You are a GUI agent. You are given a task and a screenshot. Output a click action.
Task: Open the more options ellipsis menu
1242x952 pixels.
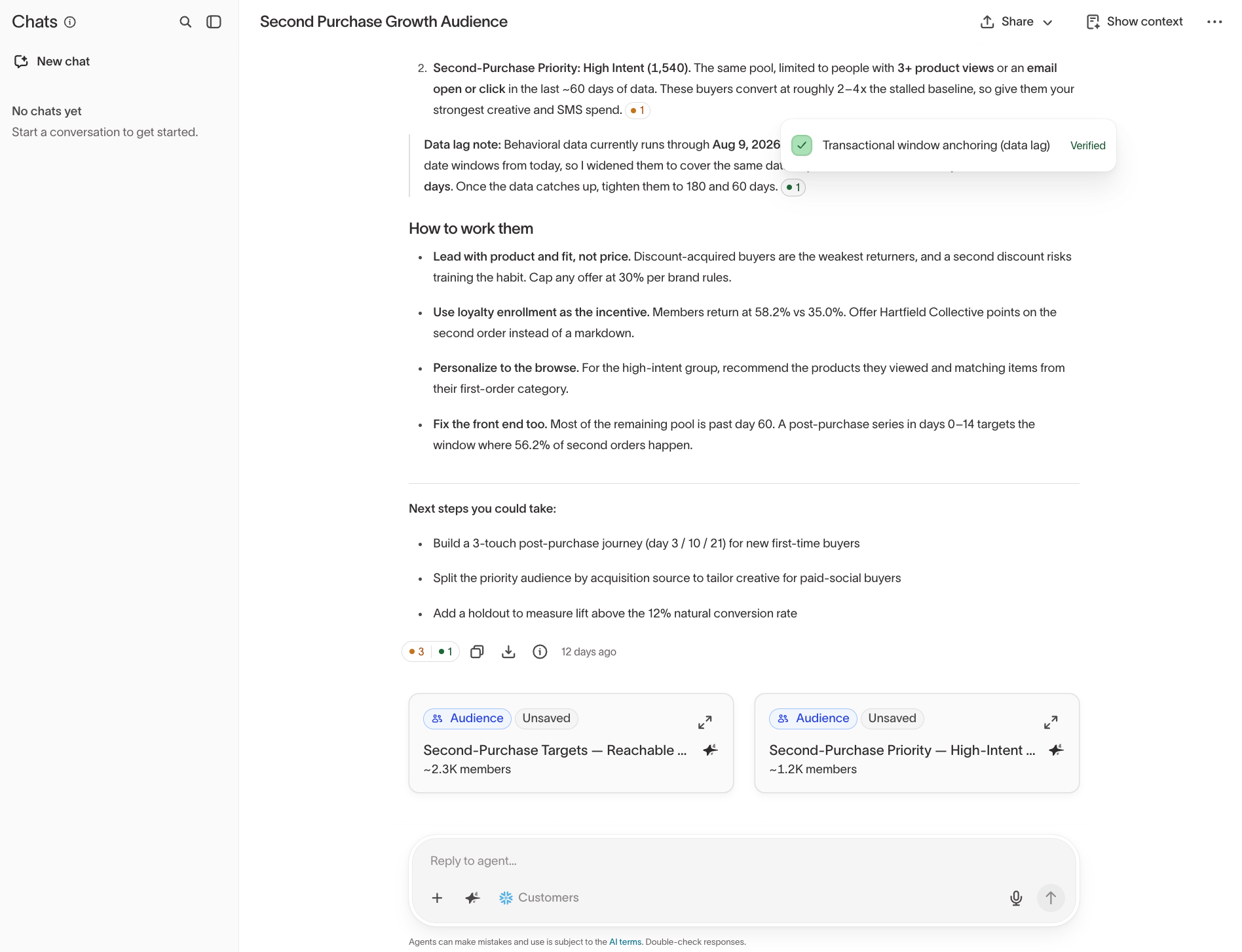click(1214, 22)
